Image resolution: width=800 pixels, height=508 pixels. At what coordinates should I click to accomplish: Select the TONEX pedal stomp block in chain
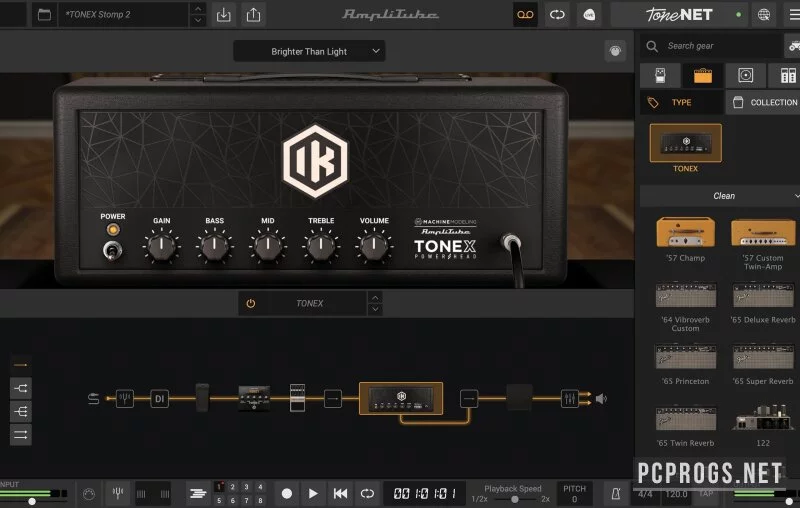pyautogui.click(x=254, y=398)
